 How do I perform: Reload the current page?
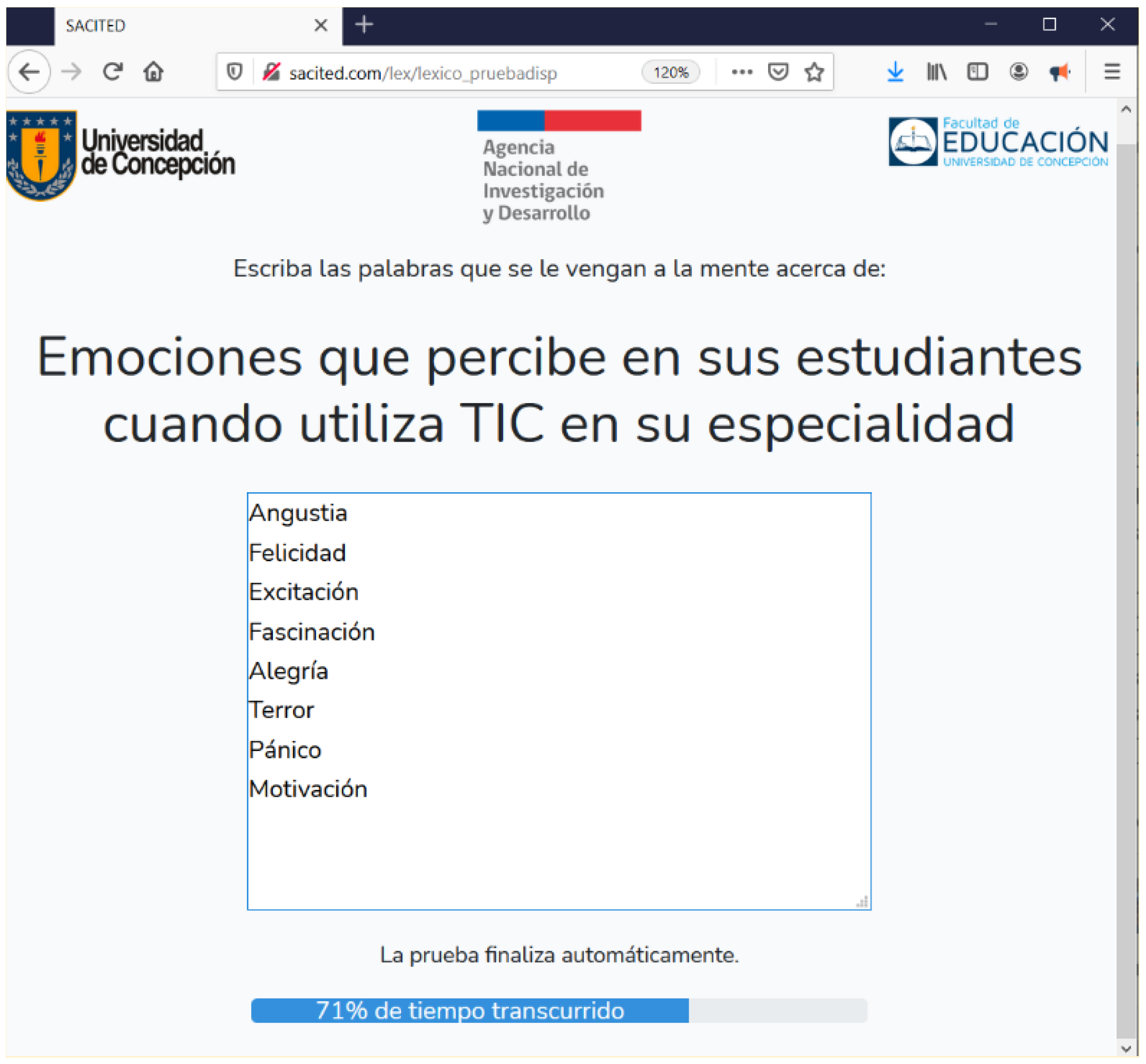click(112, 73)
